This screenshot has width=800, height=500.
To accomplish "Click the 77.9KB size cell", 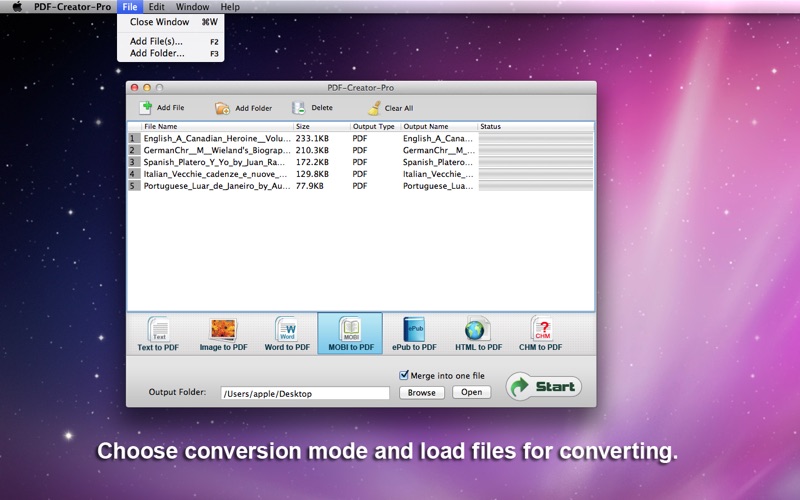I will coord(310,186).
